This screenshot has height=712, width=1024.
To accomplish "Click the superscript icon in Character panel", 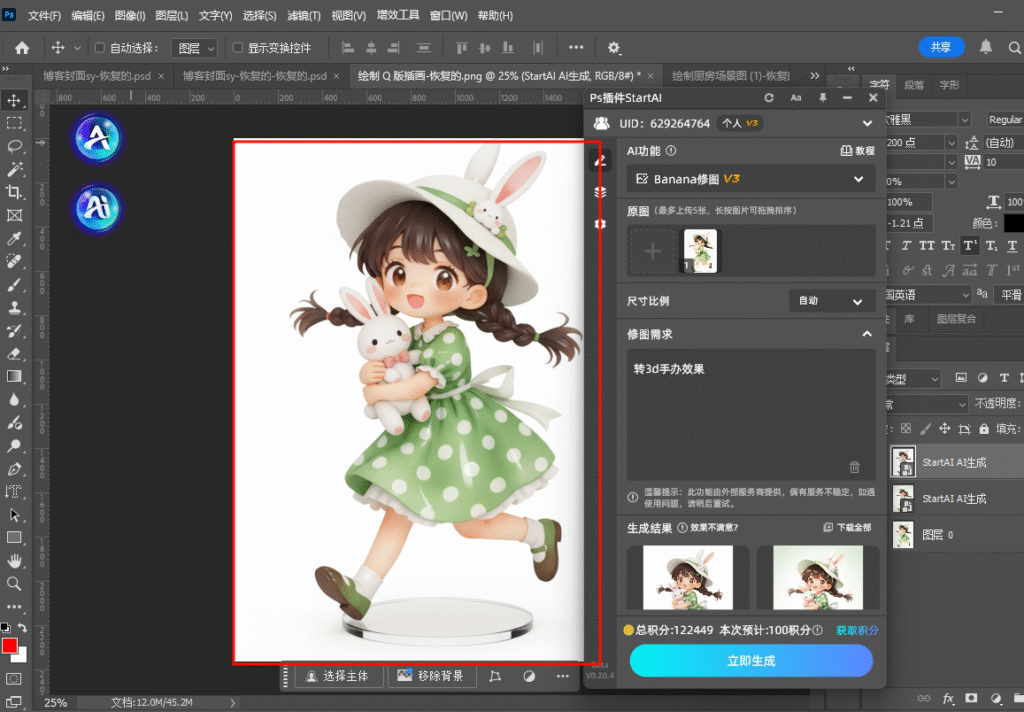I will [x=970, y=245].
